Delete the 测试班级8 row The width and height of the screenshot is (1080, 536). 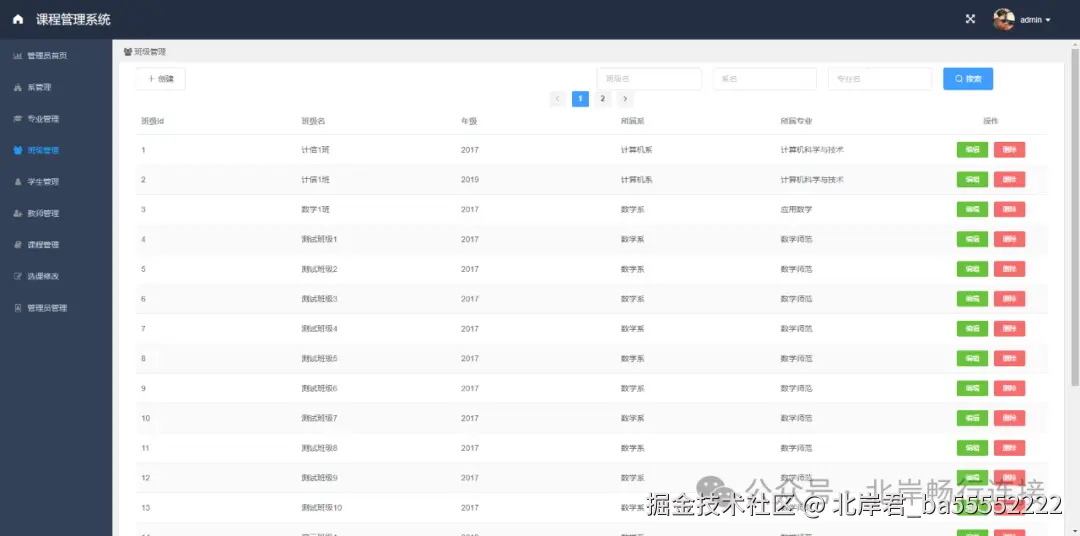[1009, 448]
